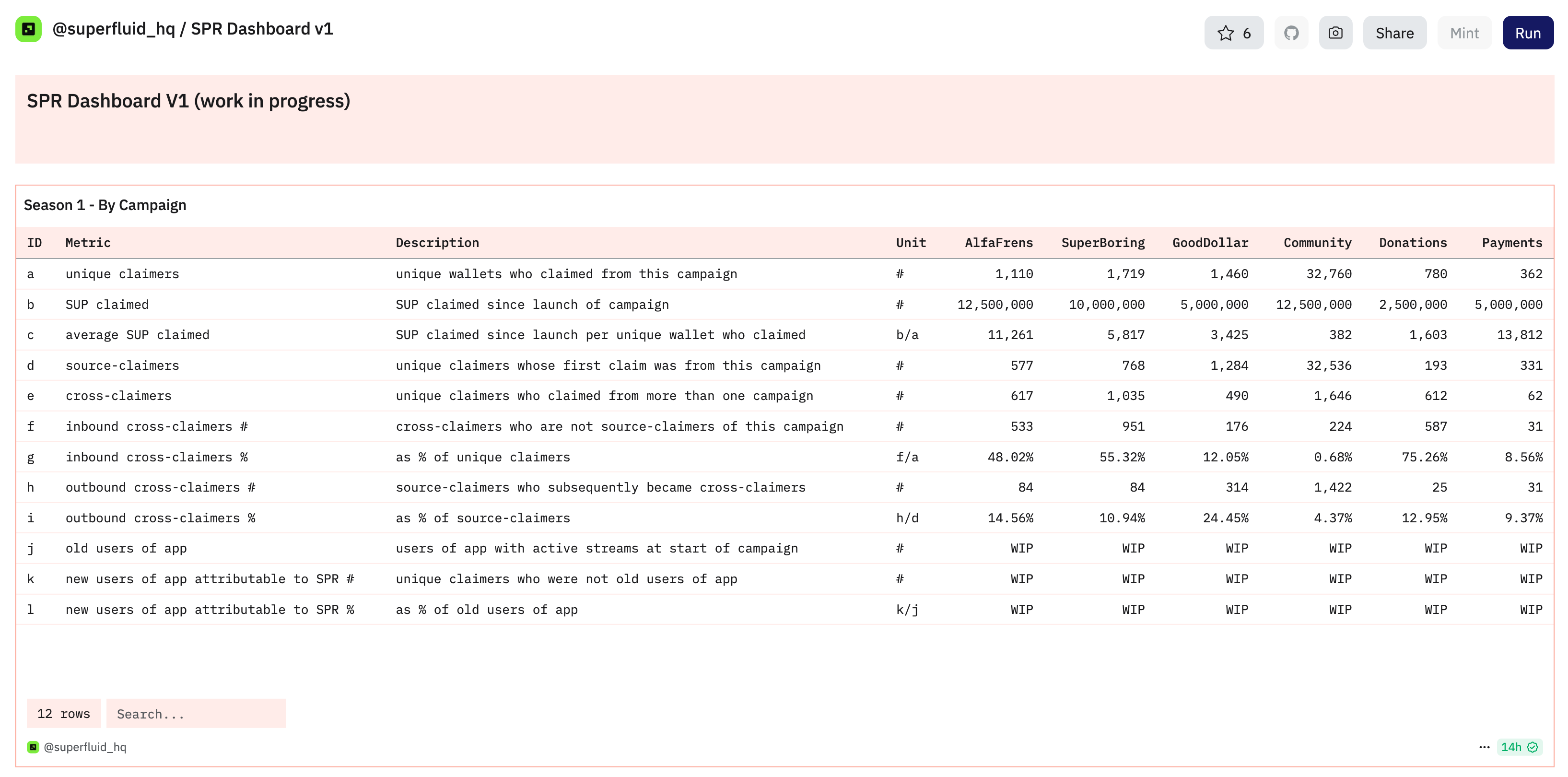Sort by the SuperBoring column header
Screen dimensions: 1568x777
click(x=1102, y=243)
